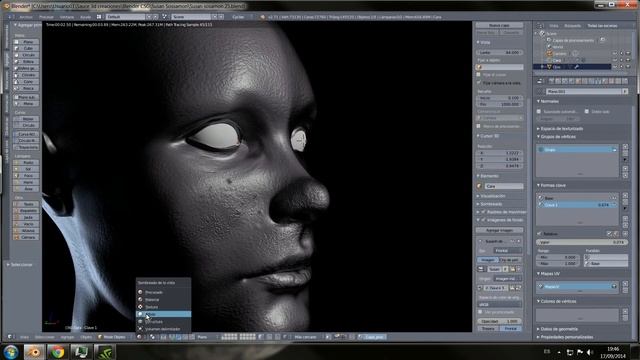The image size is (640, 360).
Task: Add a Punto lamp
Action: (27, 162)
